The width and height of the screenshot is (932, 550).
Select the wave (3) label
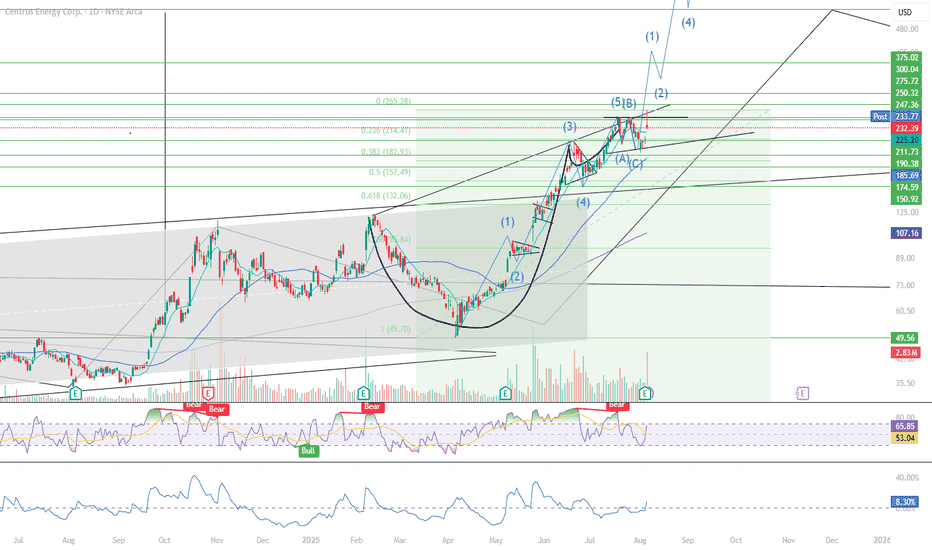point(570,126)
